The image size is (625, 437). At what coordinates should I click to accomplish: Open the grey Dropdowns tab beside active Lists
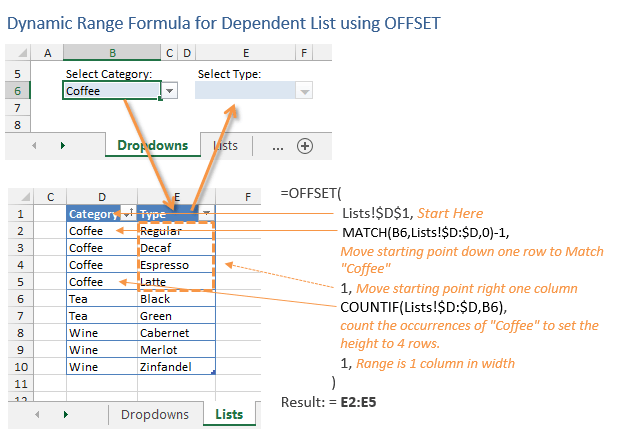pyautogui.click(x=155, y=414)
